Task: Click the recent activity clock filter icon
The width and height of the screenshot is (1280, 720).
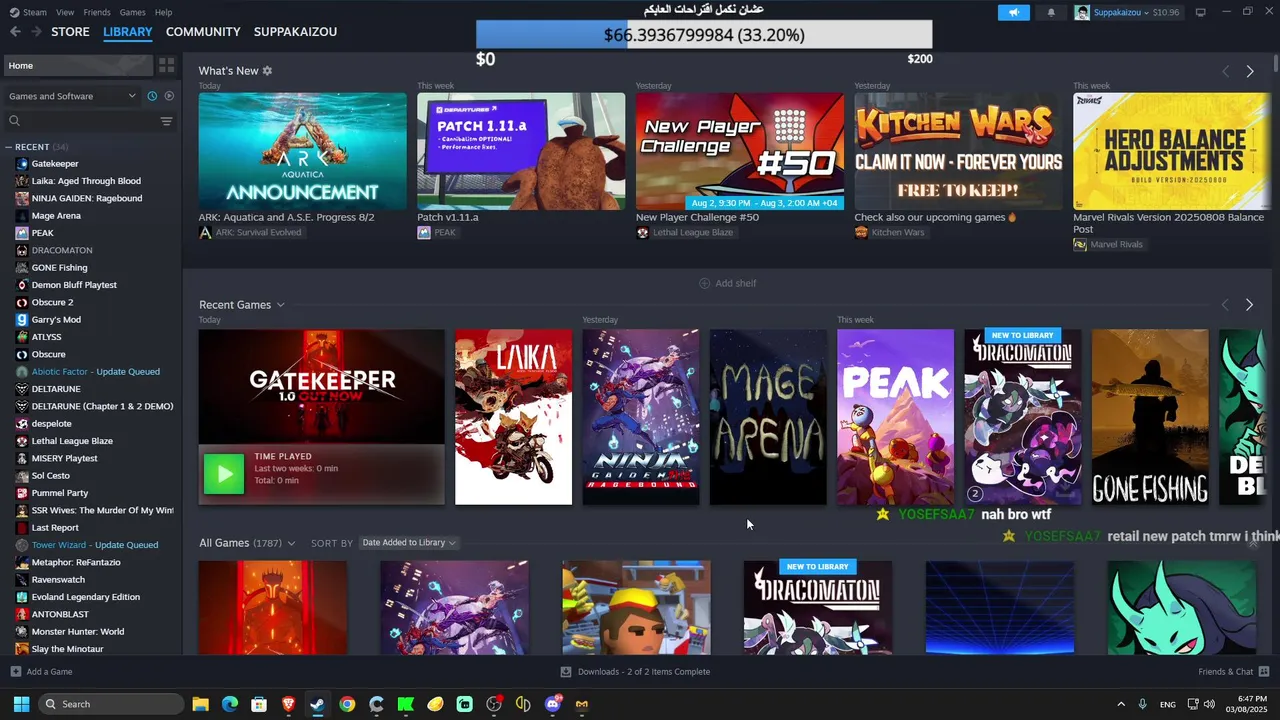Action: tap(152, 96)
